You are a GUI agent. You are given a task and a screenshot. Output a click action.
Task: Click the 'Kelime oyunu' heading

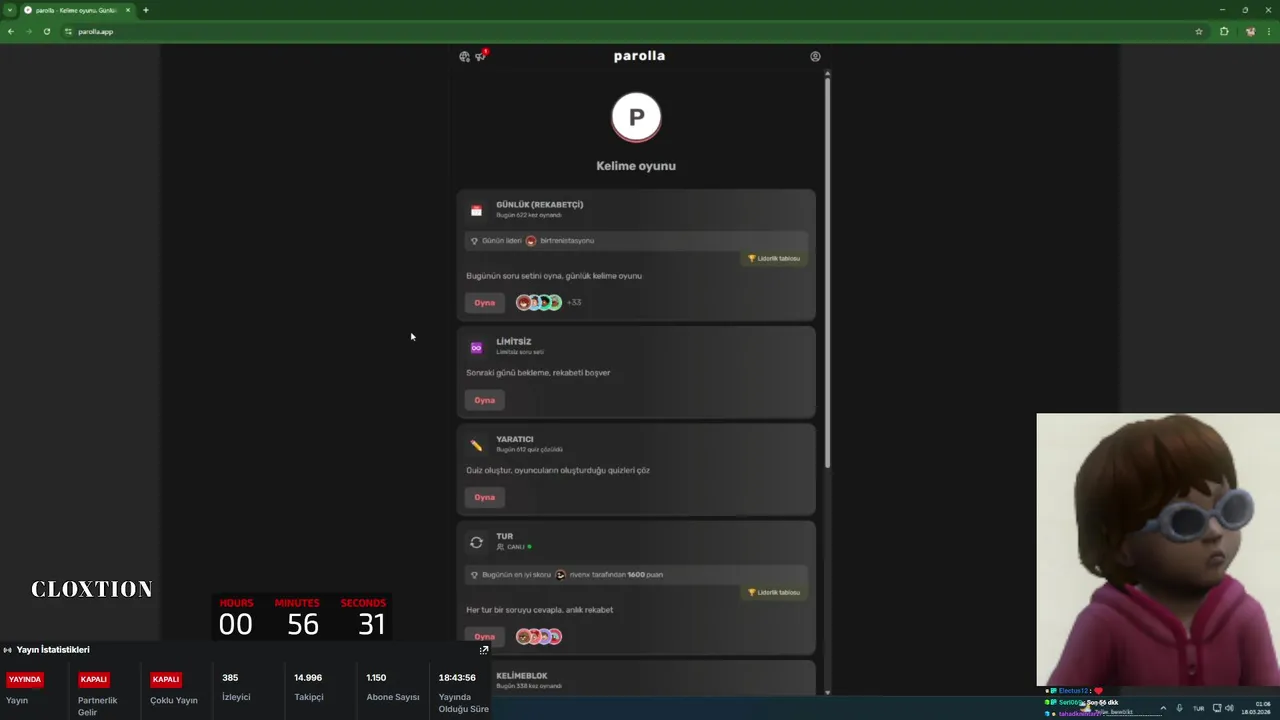click(x=636, y=166)
